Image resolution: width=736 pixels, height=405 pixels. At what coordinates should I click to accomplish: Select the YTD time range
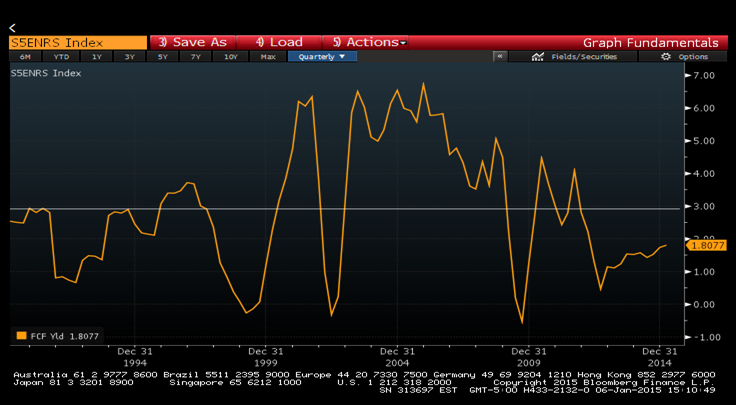(60, 57)
